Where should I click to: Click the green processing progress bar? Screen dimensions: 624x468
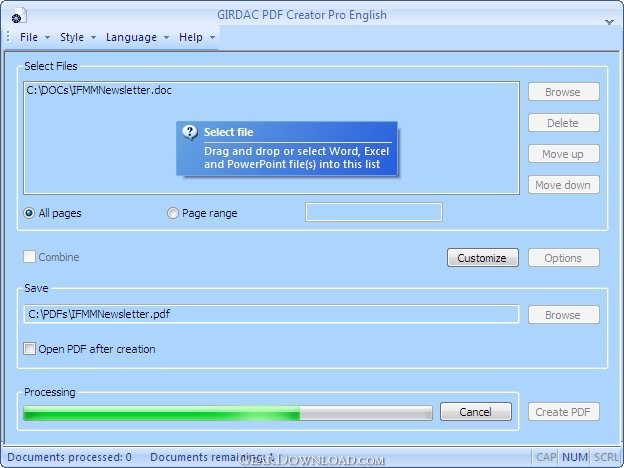pyautogui.click(x=228, y=413)
